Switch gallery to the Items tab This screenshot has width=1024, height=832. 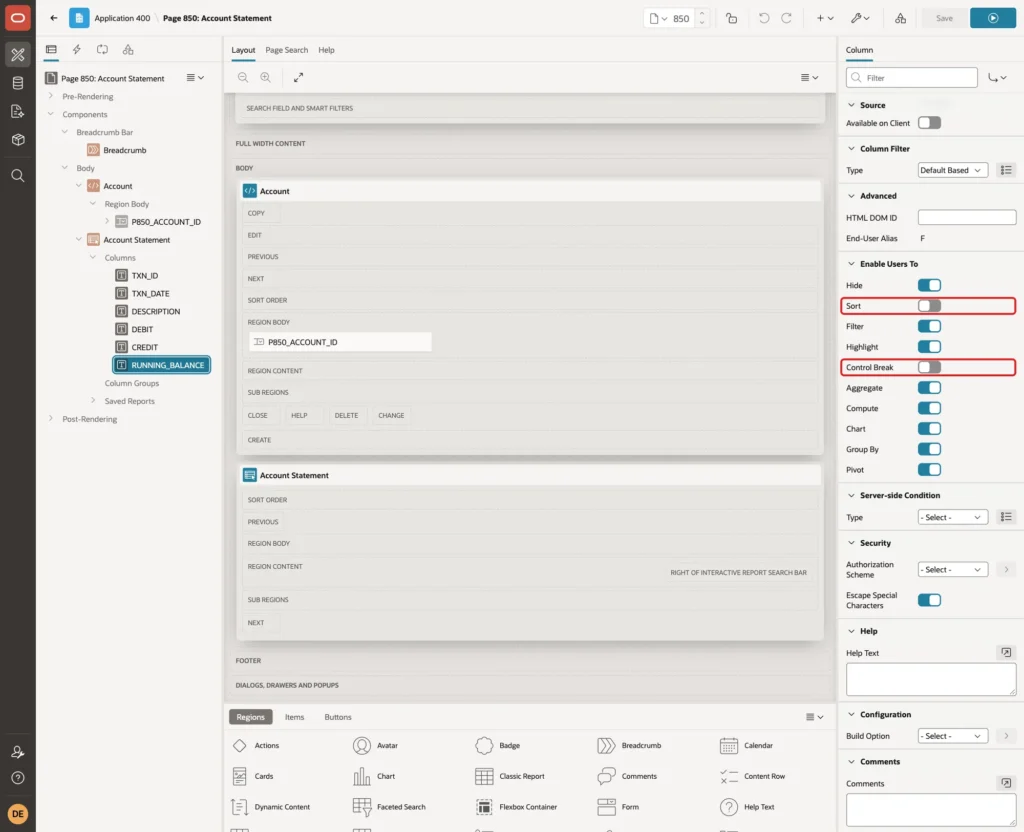coord(295,717)
